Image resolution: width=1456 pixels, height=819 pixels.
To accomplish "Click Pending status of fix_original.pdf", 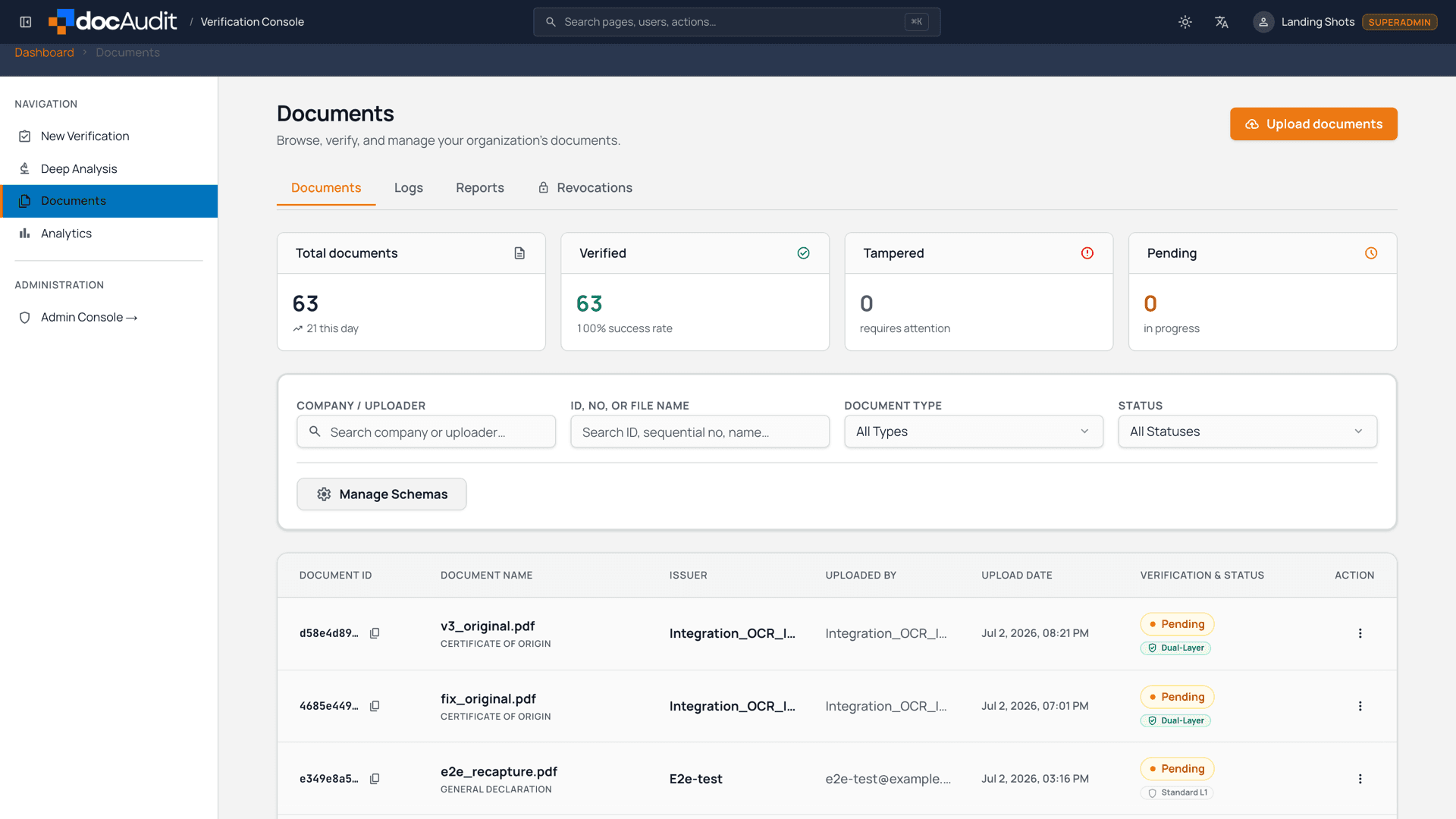I will pyautogui.click(x=1177, y=697).
